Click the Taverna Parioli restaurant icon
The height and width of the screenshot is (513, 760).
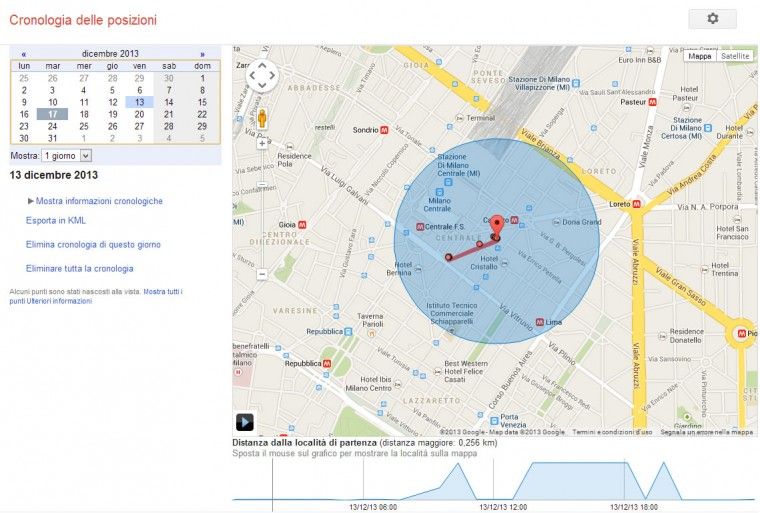(x=371, y=333)
